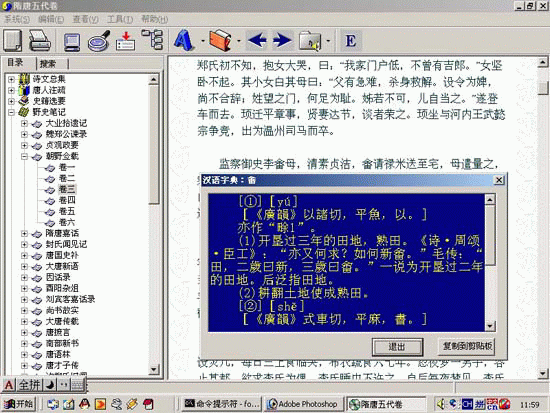Image resolution: width=550 pixels, height=413 pixels.
Task: Select 卷四 in the tree
Action: (x=67, y=200)
